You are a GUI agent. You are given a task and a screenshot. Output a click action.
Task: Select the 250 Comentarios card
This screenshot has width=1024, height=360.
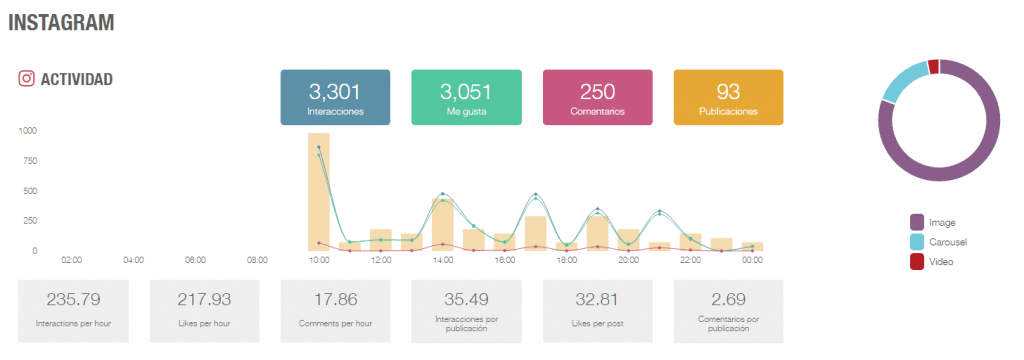click(598, 97)
